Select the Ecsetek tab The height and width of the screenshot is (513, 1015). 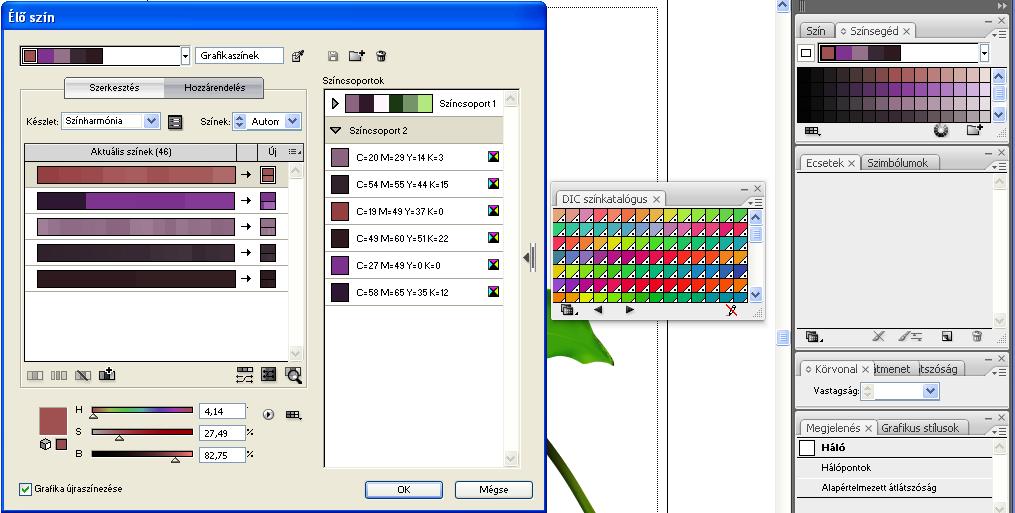coord(824,163)
